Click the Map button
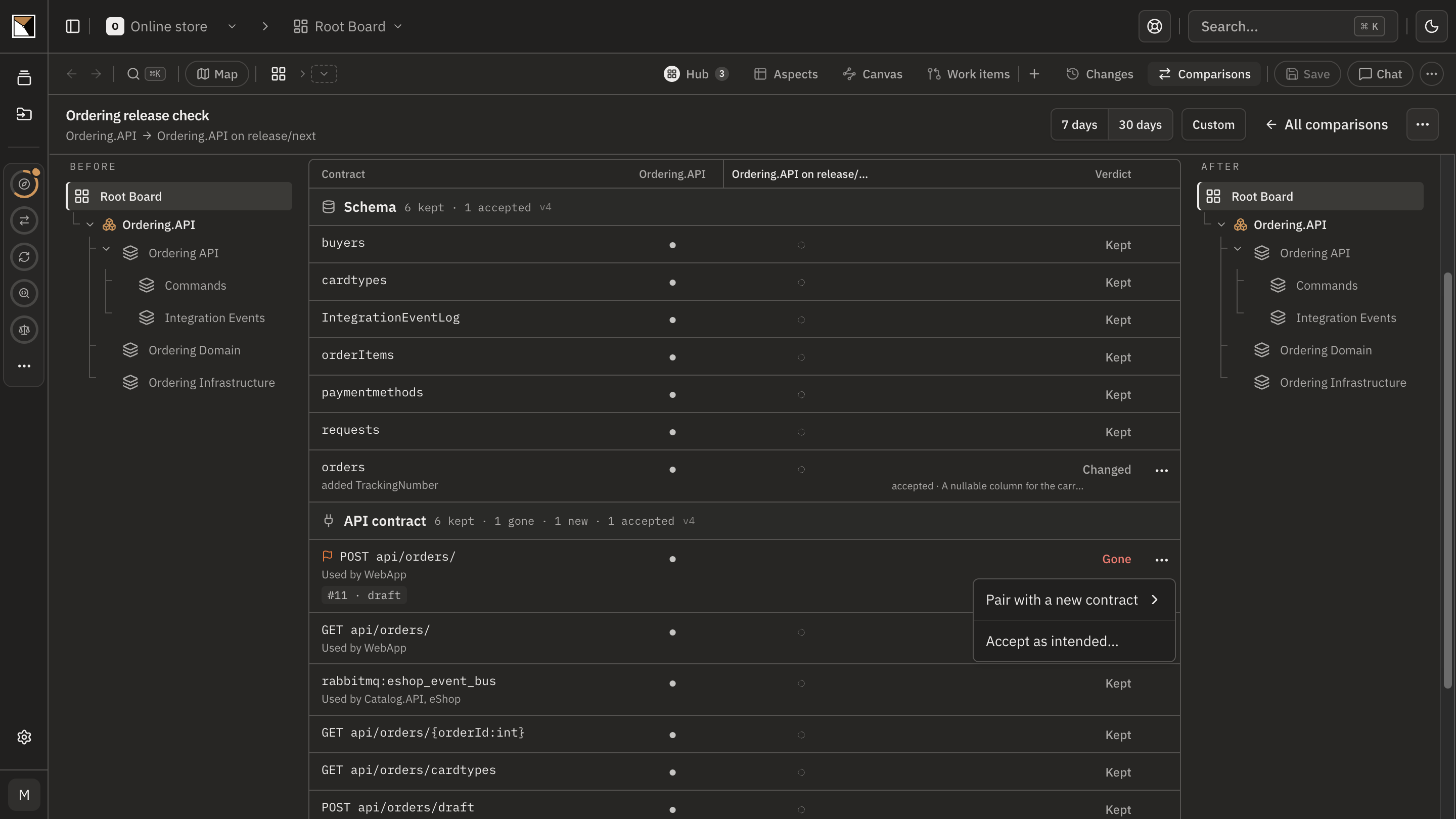Viewport: 1456px width, 819px height. tap(217, 74)
